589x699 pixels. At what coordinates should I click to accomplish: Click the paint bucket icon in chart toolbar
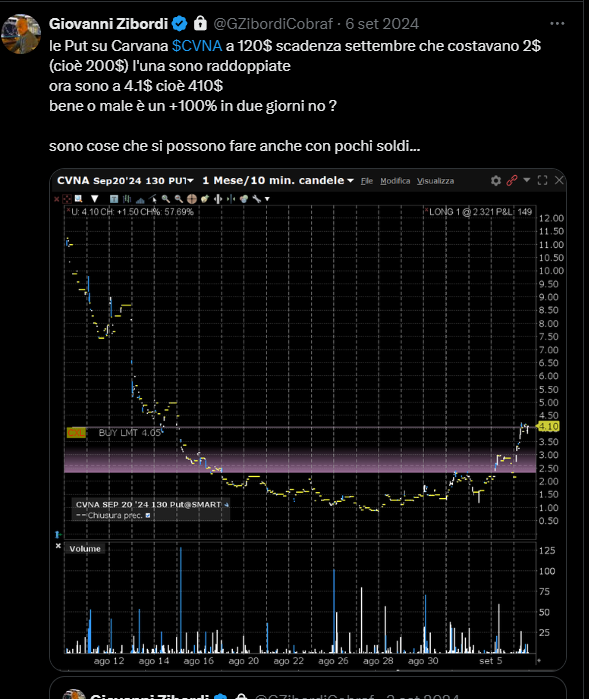tap(205, 199)
